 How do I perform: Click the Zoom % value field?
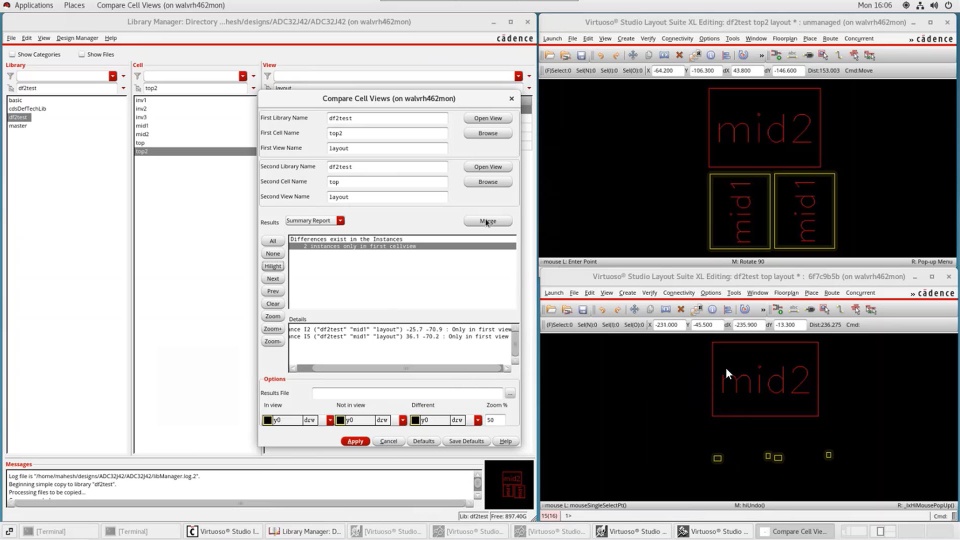pyautogui.click(x=495, y=420)
